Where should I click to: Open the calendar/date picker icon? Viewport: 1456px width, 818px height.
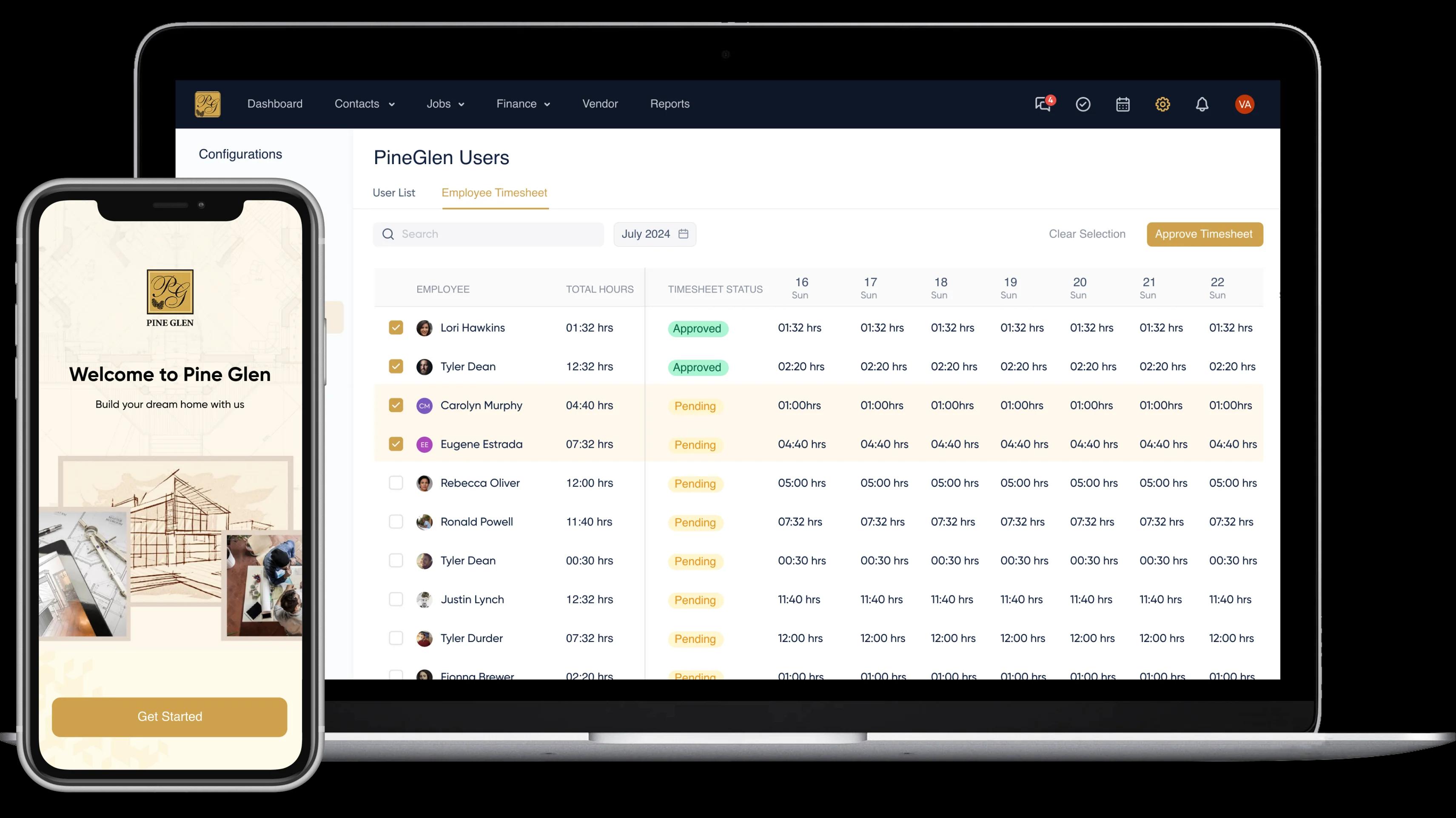tap(685, 234)
